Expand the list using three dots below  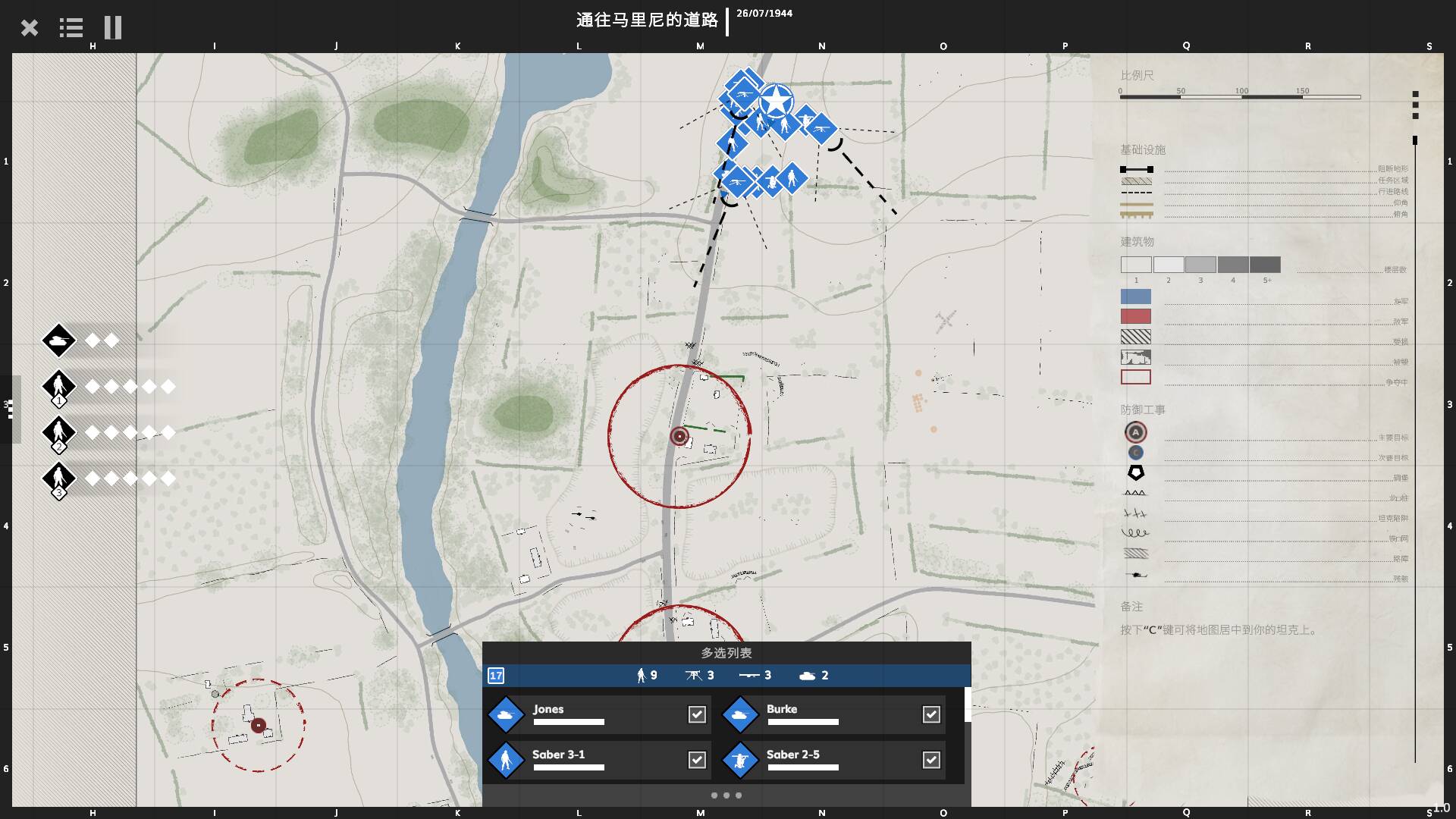[x=726, y=795]
